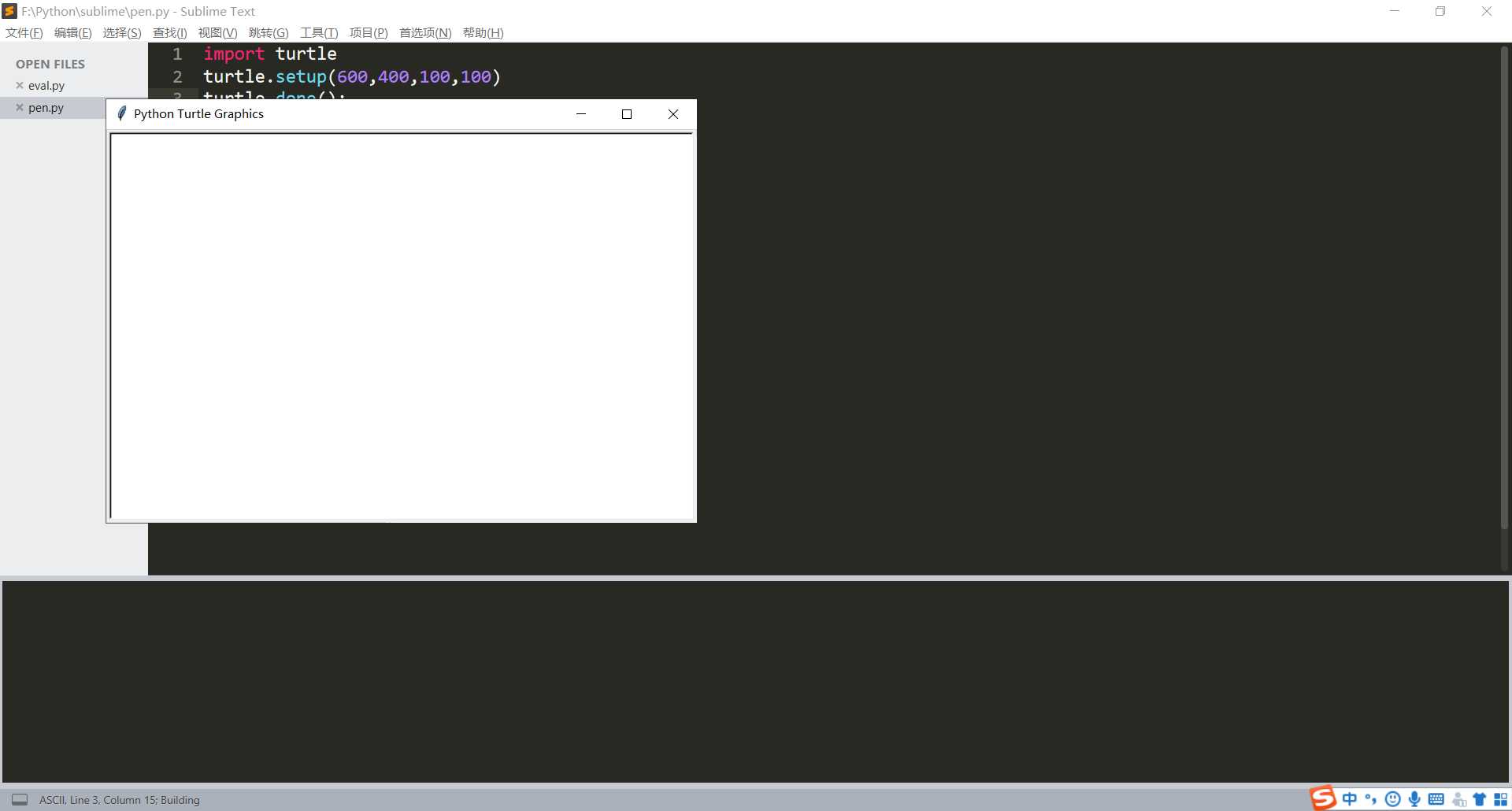Open the 文件(F) menu

24,32
